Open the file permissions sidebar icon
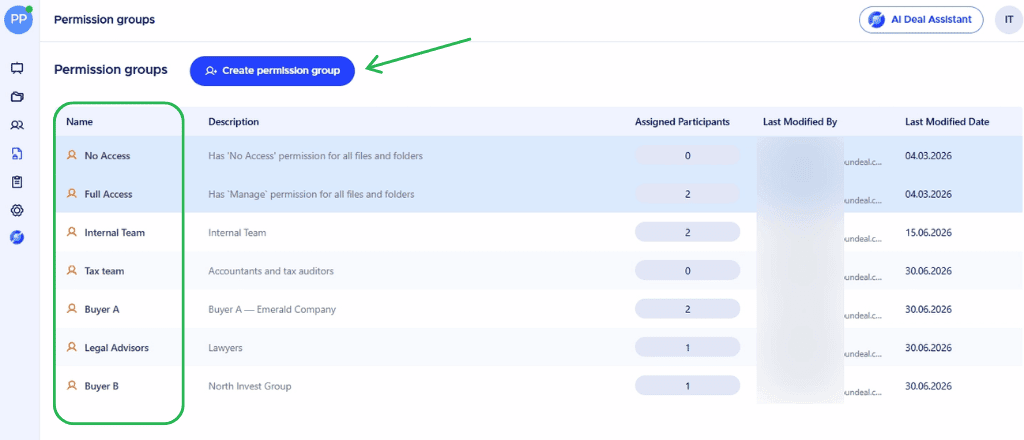This screenshot has width=1024, height=440. 18,153
